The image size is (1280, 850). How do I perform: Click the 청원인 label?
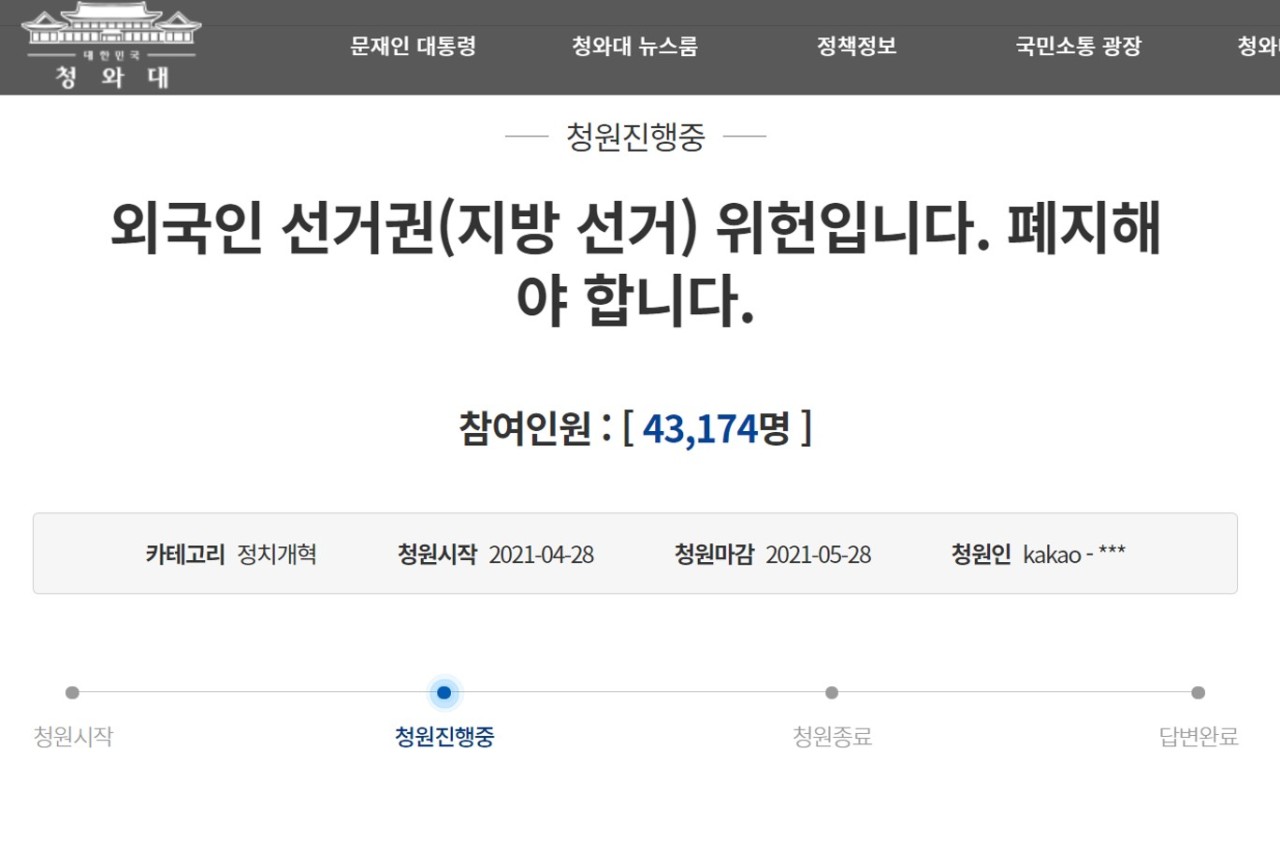981,554
